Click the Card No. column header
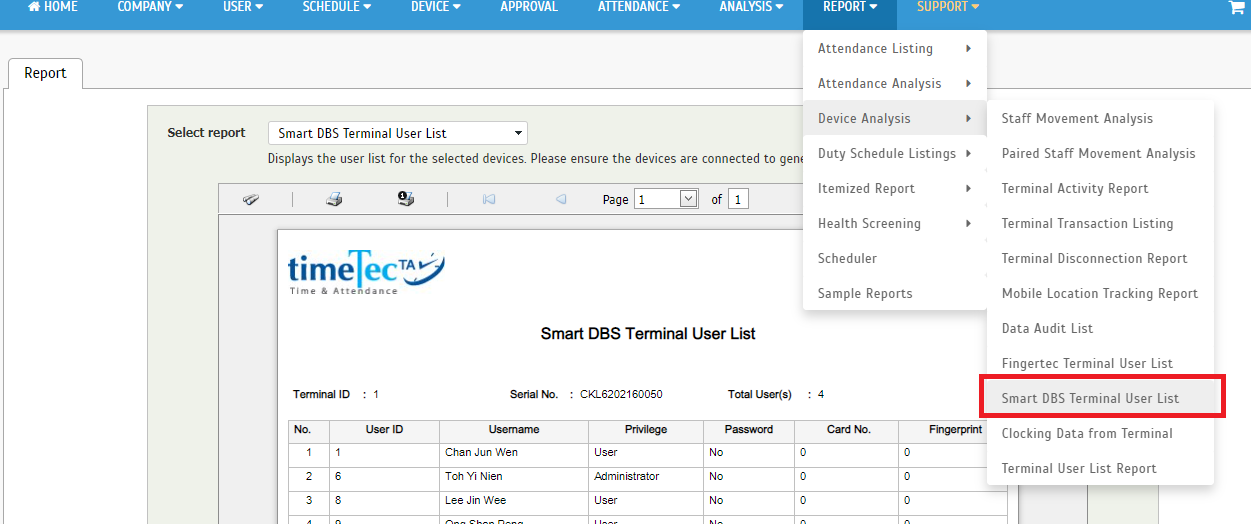 (x=848, y=429)
